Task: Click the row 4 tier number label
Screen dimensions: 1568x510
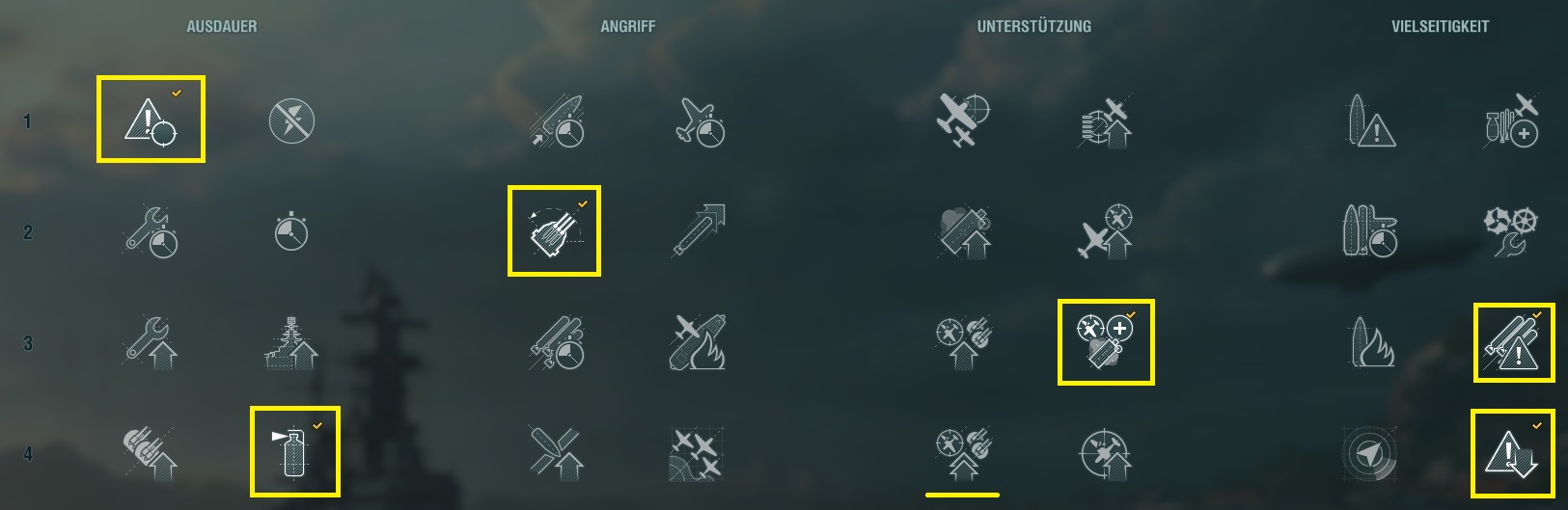Action: tap(27, 453)
